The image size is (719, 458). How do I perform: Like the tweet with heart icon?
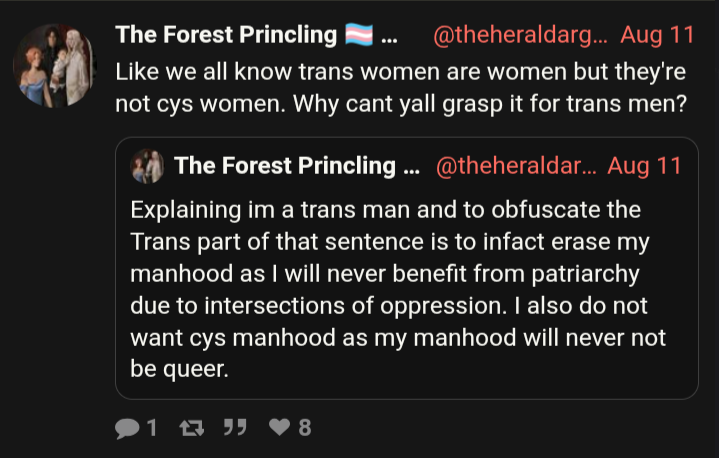point(279,427)
